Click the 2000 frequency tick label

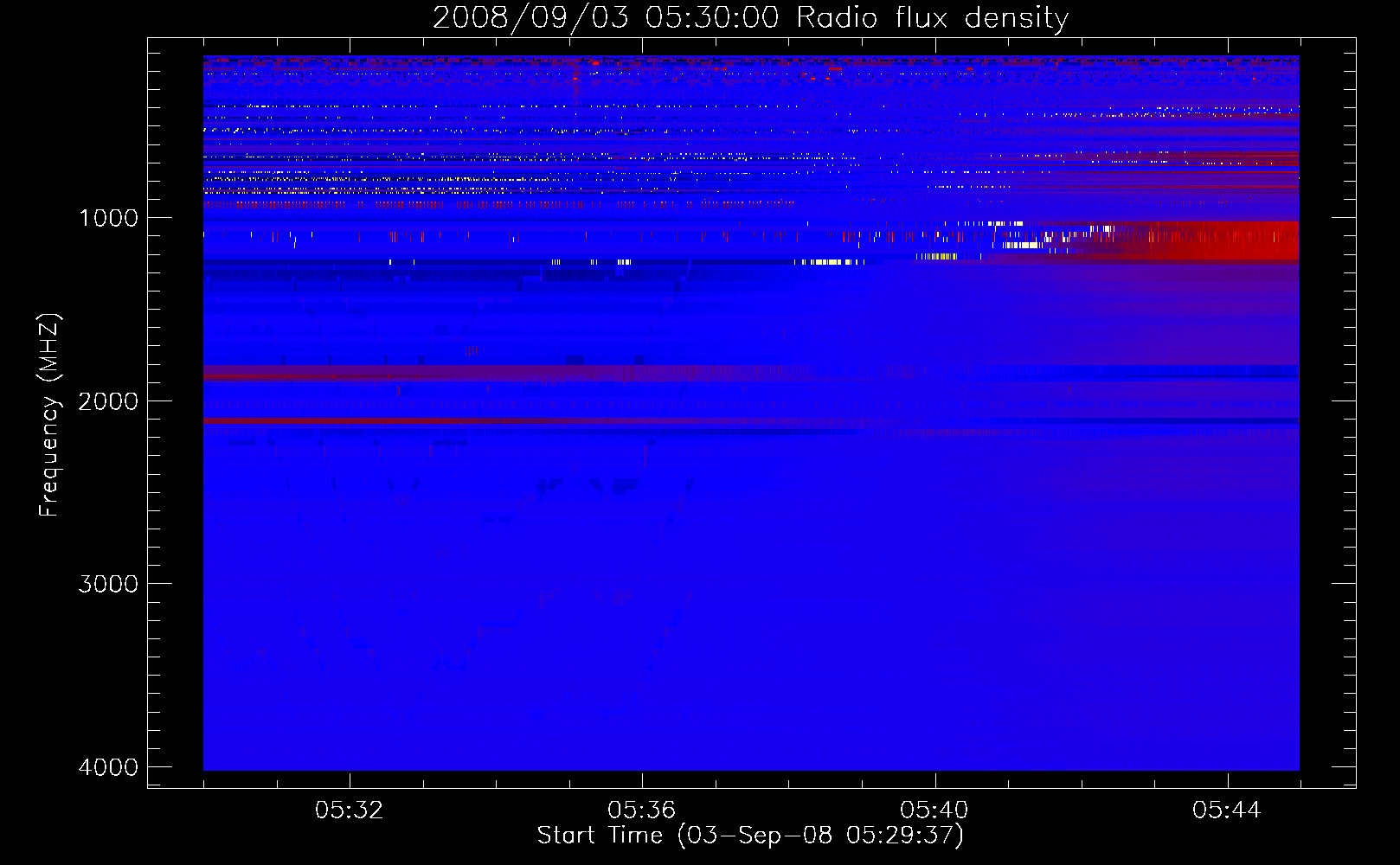[108, 400]
